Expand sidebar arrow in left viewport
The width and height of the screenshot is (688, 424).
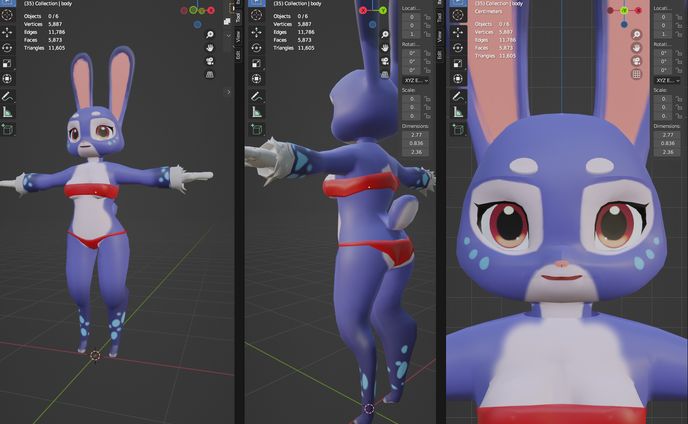[228, 92]
